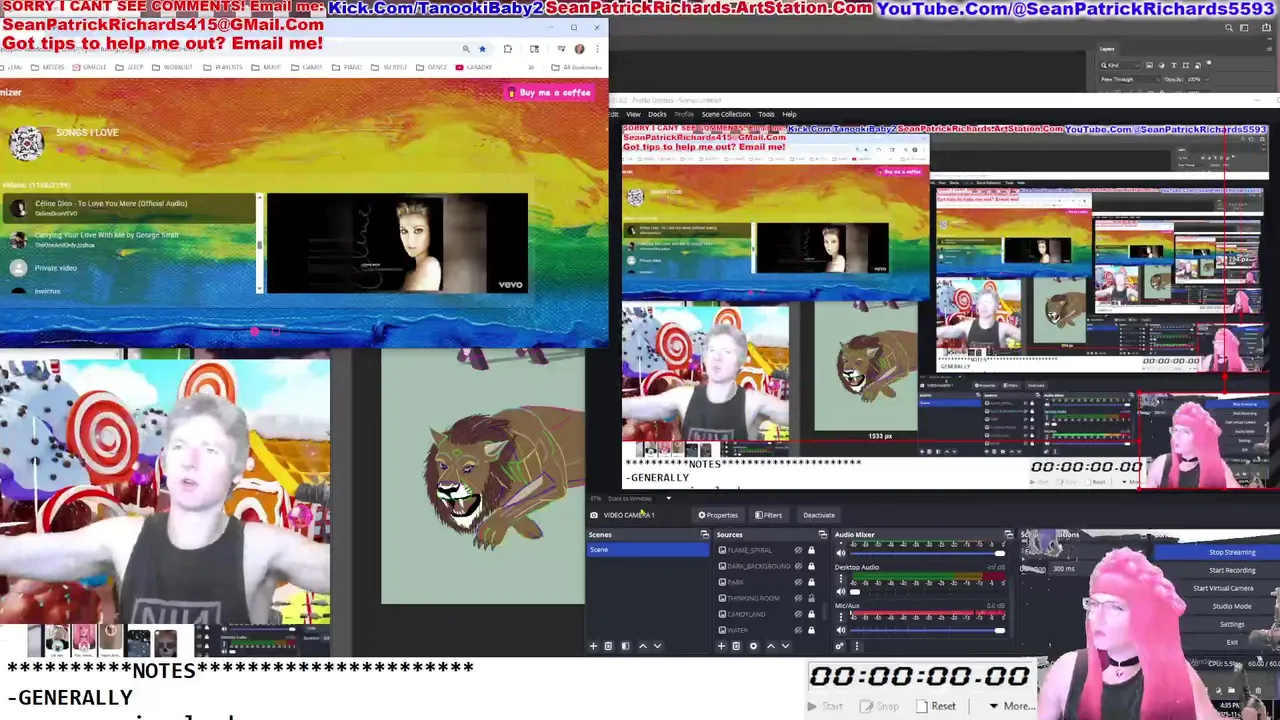1280x720 pixels.
Task: Delete selected source using the trash icon
Action: pos(736,646)
